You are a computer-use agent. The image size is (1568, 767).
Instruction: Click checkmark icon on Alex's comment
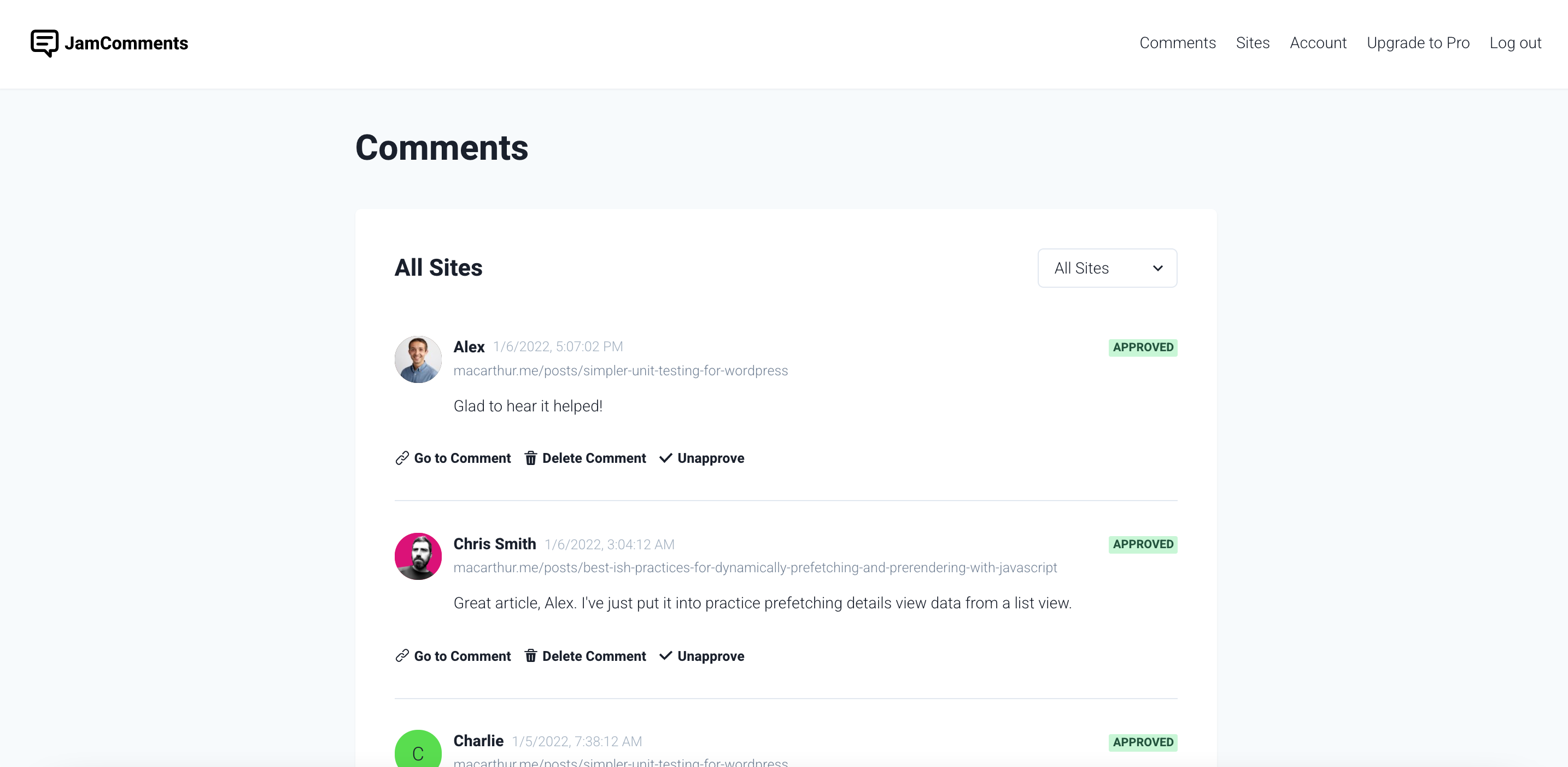pyautogui.click(x=665, y=458)
